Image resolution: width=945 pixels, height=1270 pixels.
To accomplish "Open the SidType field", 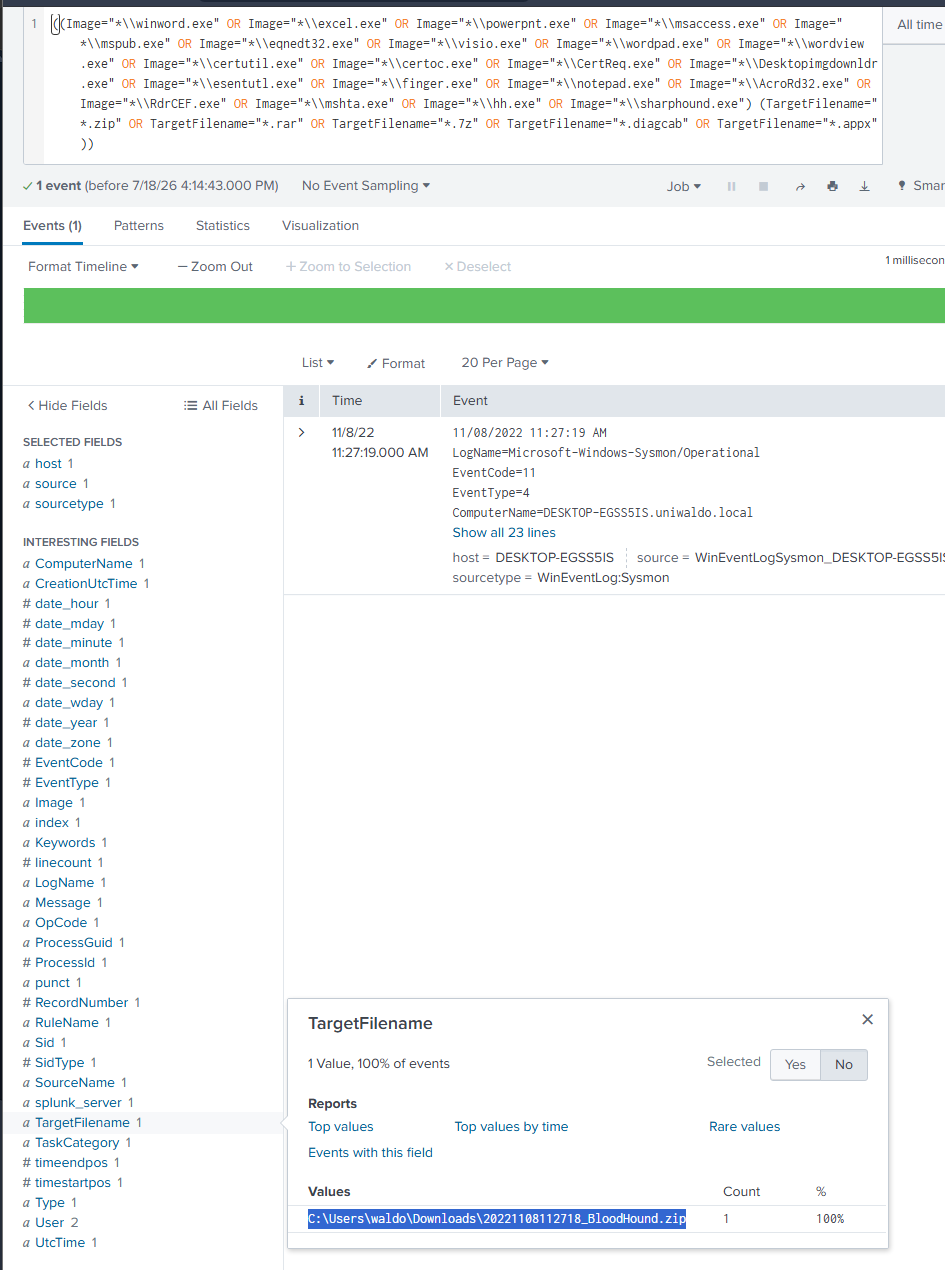I will coord(60,1062).
